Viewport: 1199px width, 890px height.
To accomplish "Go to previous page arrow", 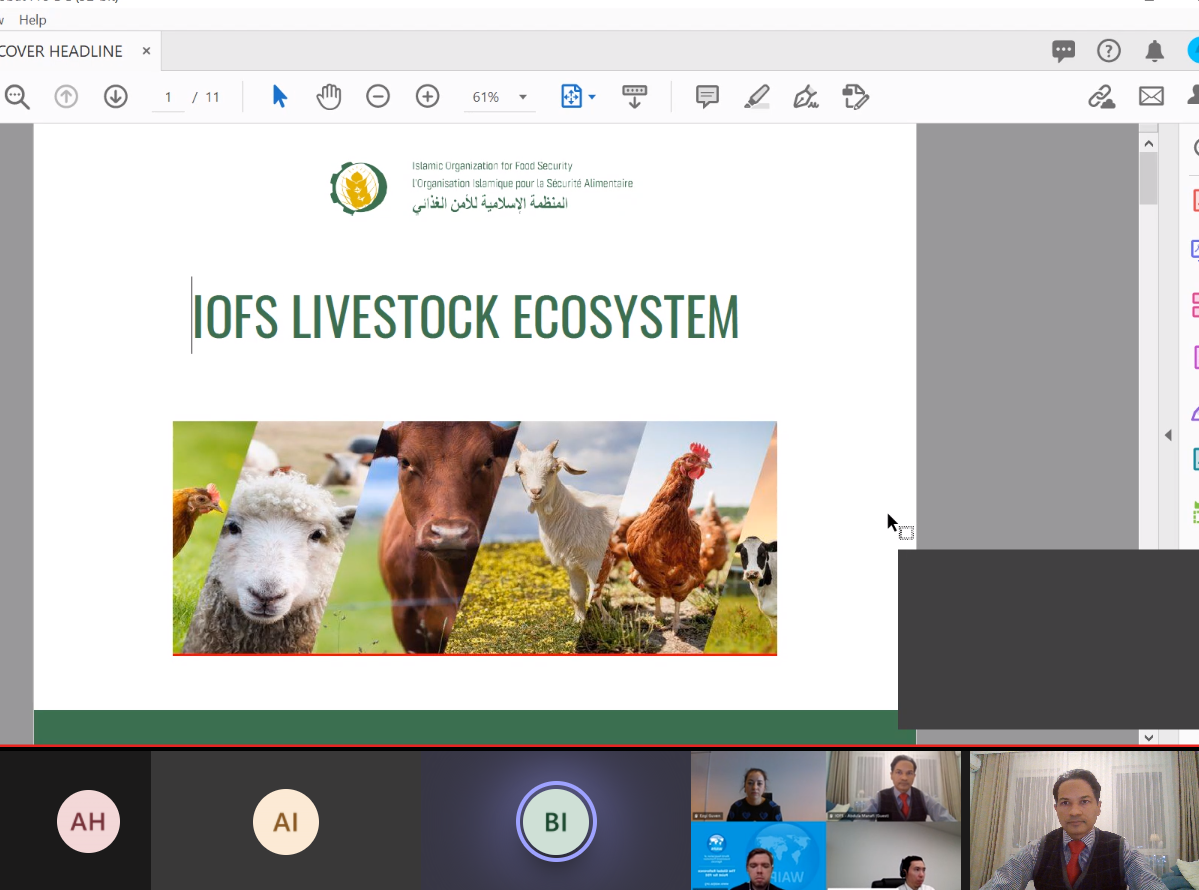I will point(66,96).
